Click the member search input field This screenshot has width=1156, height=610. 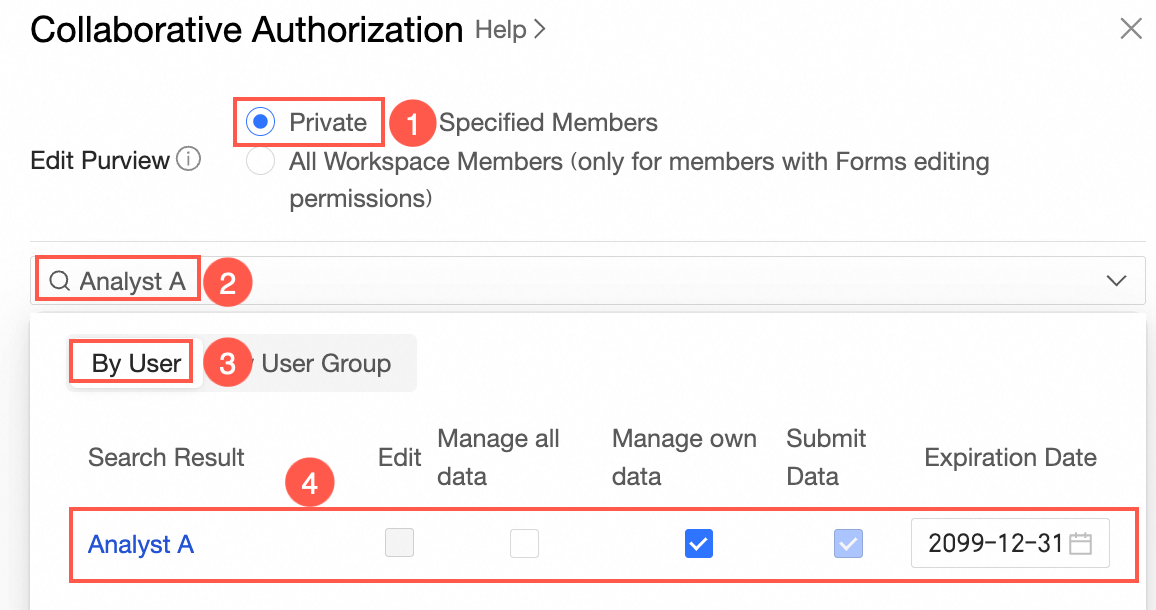coord(600,282)
